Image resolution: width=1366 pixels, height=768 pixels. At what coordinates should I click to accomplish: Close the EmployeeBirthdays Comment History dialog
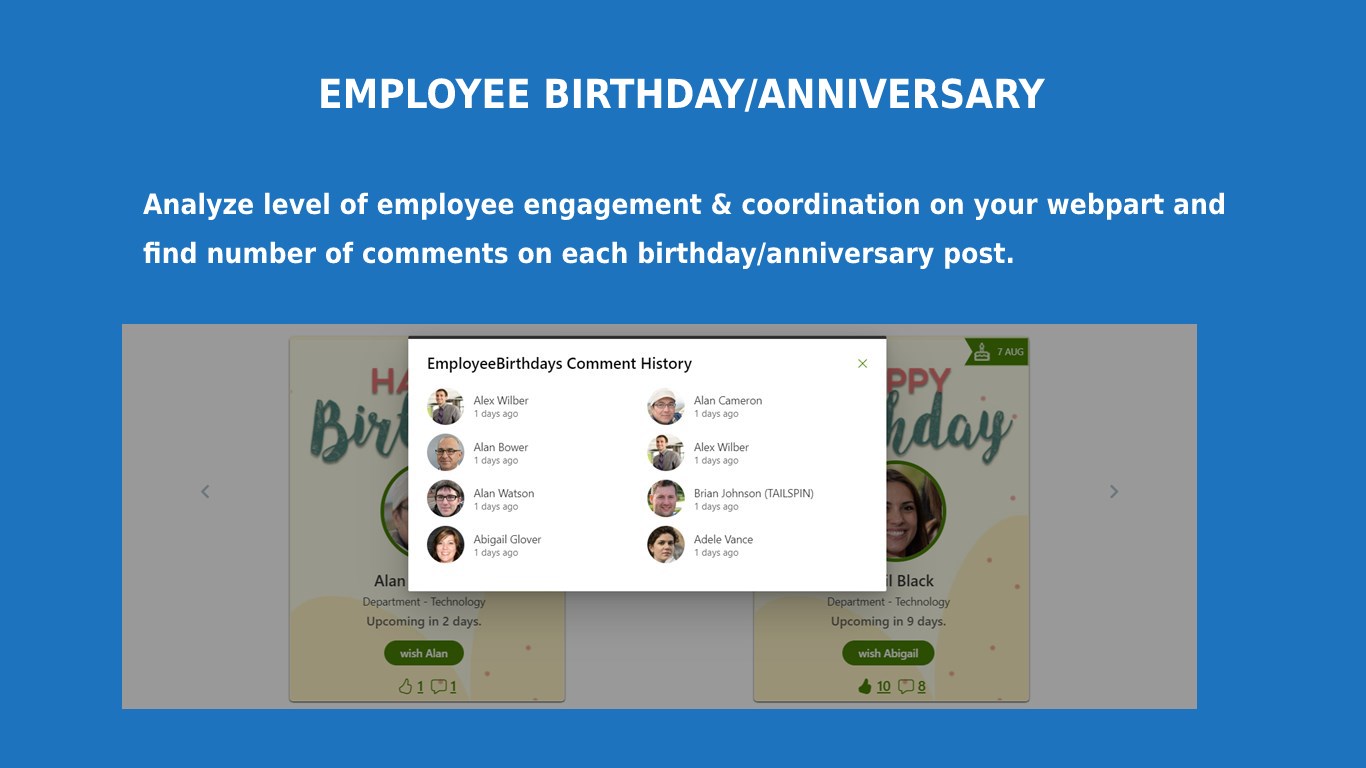tap(862, 364)
